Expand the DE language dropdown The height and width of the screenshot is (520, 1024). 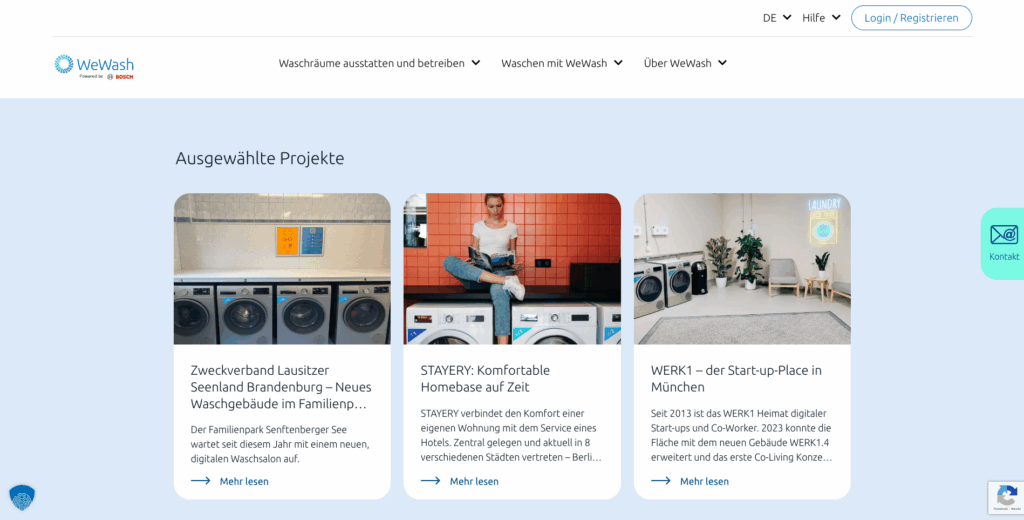click(x=776, y=18)
